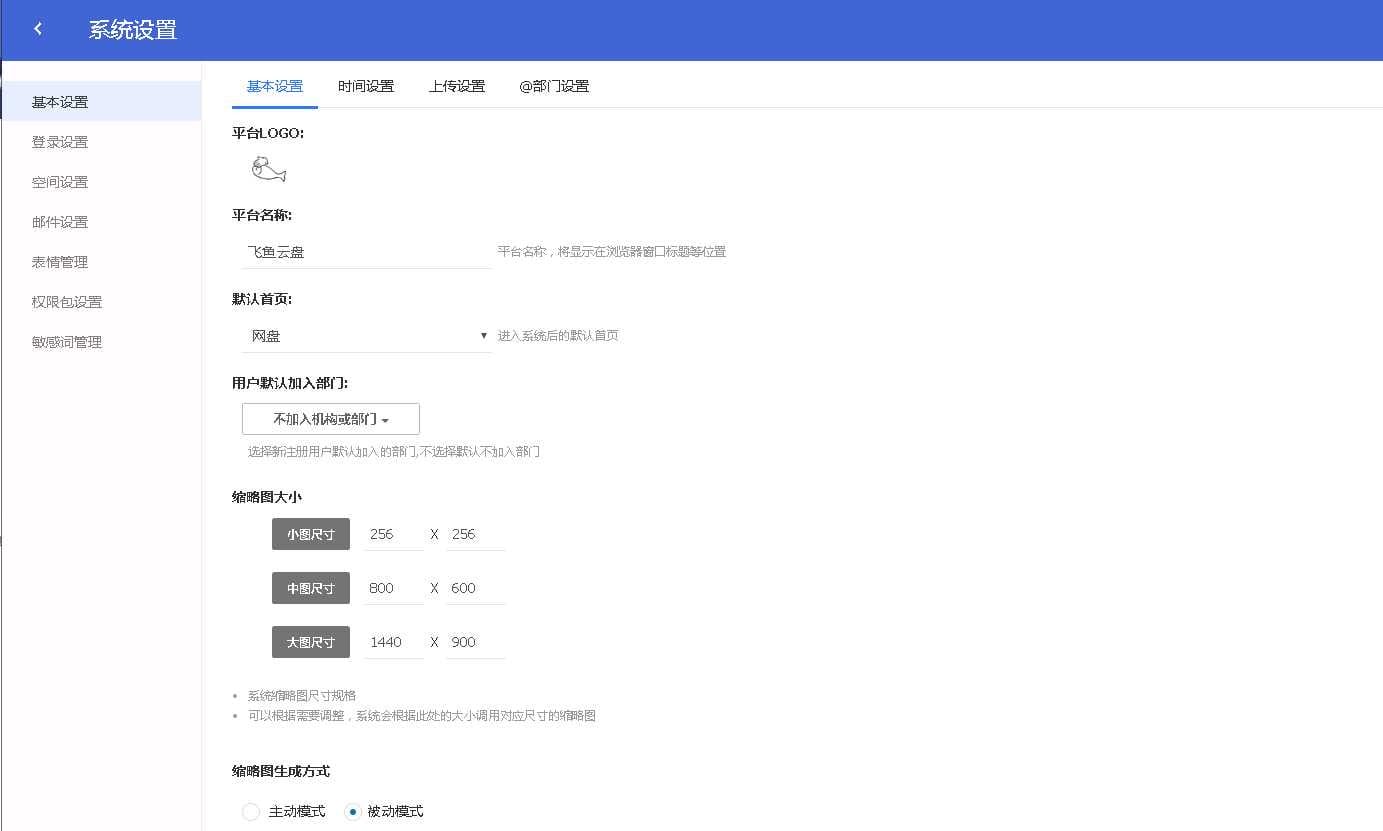The height and width of the screenshot is (831, 1383).
Task: Select the 被动模式 radio button
Action: [352, 811]
